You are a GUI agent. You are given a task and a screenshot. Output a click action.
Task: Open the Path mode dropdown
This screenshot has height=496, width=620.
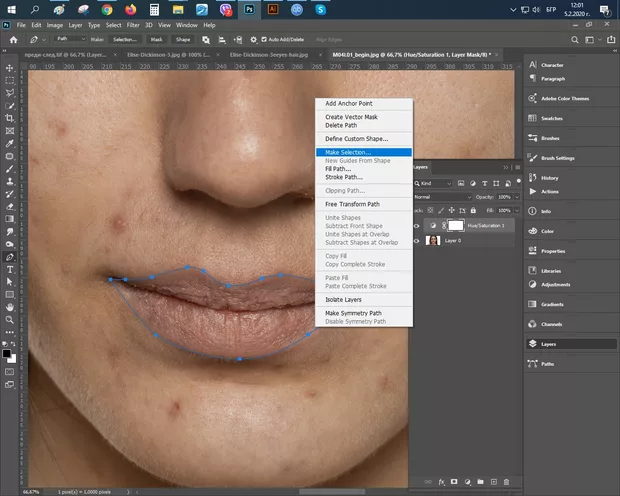click(x=69, y=39)
